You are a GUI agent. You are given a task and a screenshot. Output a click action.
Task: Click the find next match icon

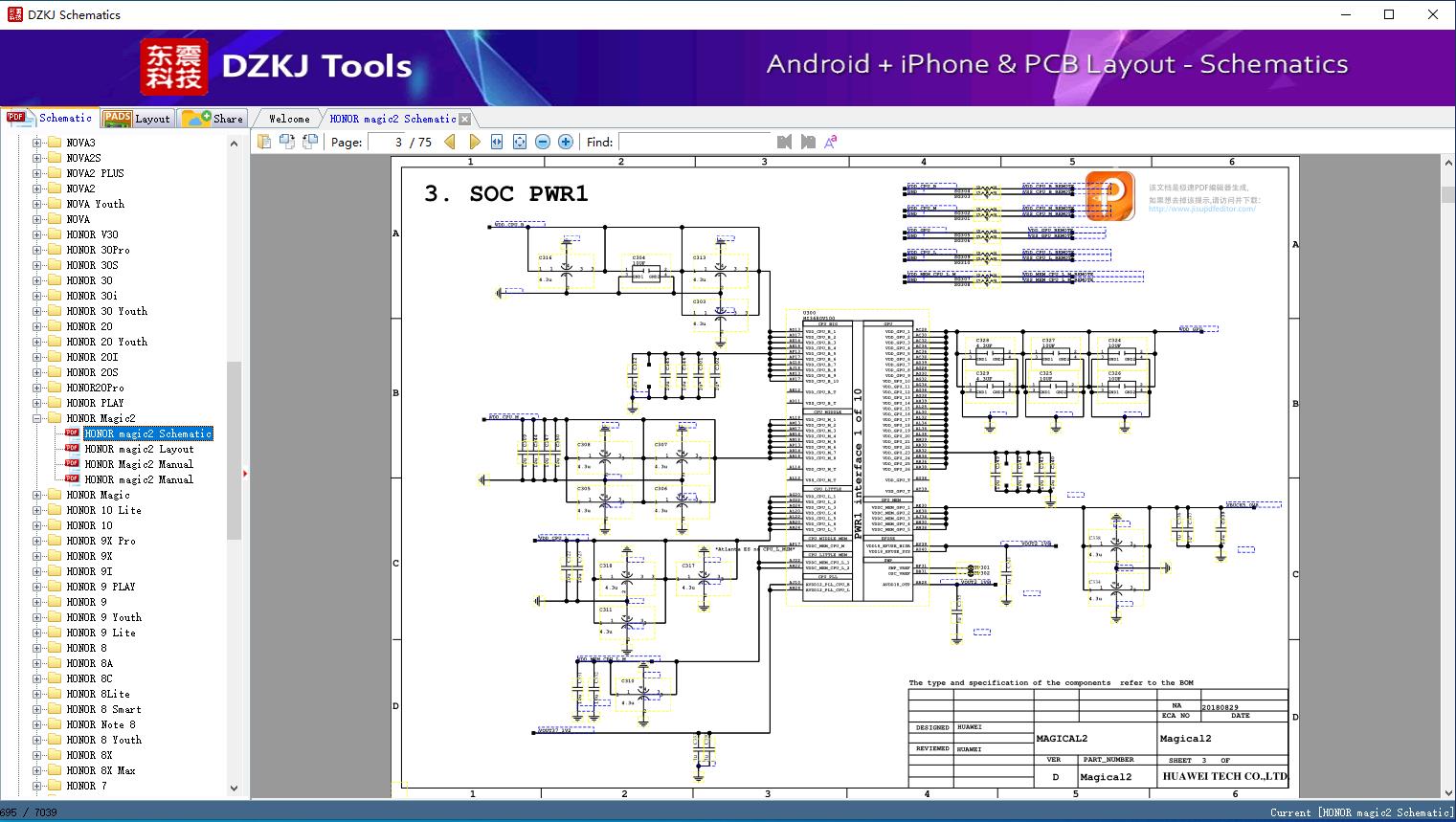[x=808, y=142]
